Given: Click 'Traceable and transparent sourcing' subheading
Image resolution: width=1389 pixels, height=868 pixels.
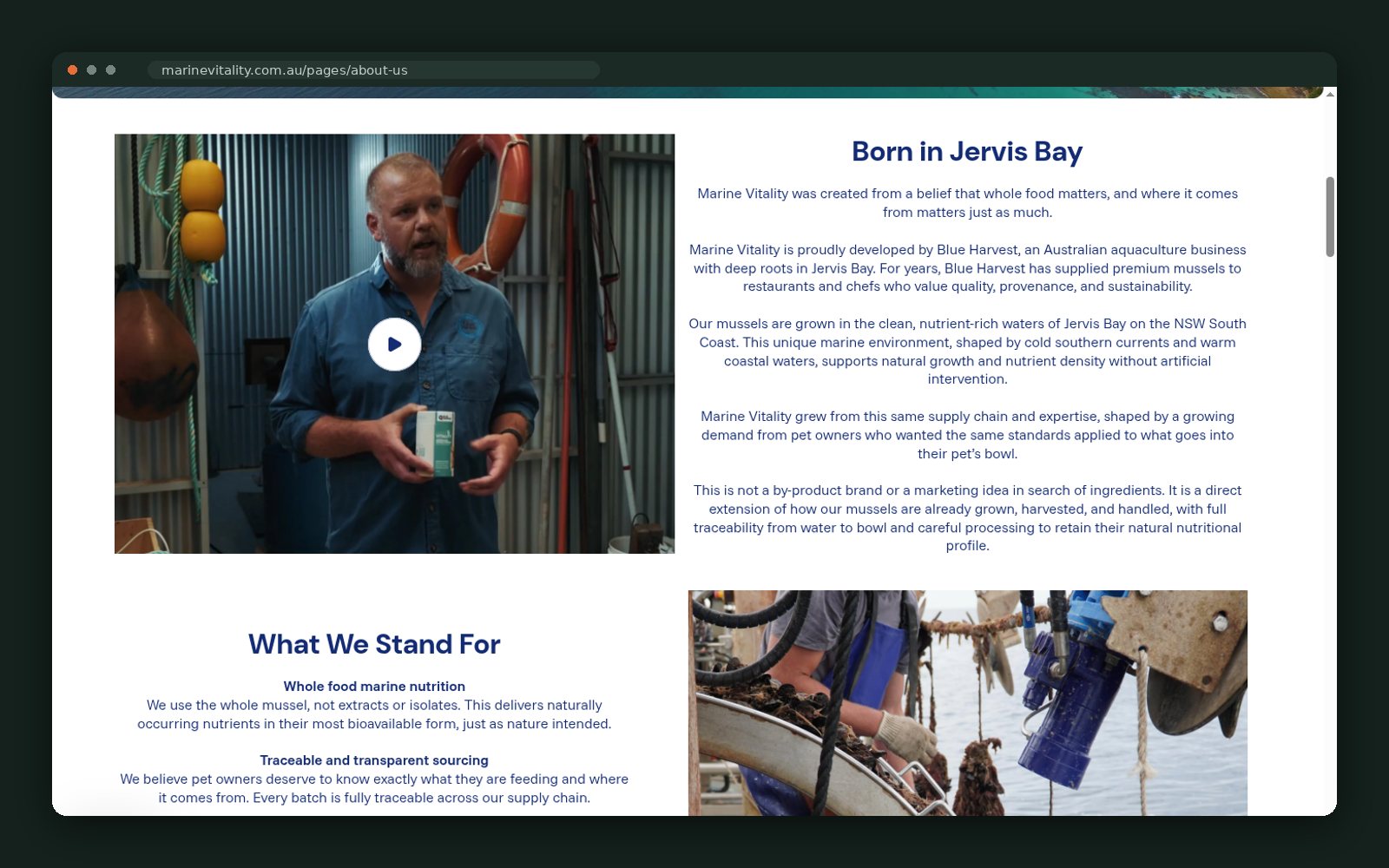Looking at the screenshot, I should [x=374, y=760].
